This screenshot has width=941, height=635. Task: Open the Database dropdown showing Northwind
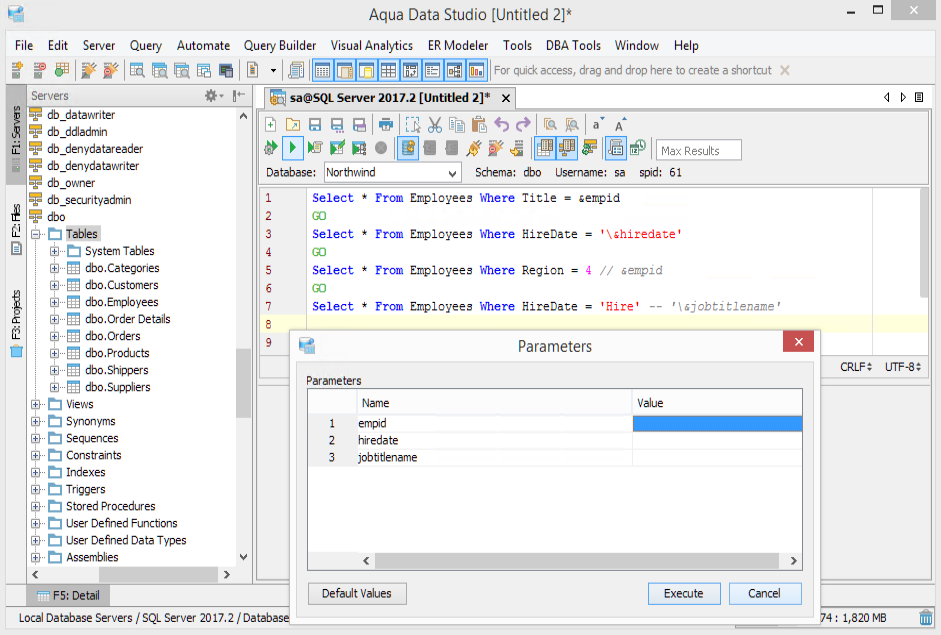392,173
